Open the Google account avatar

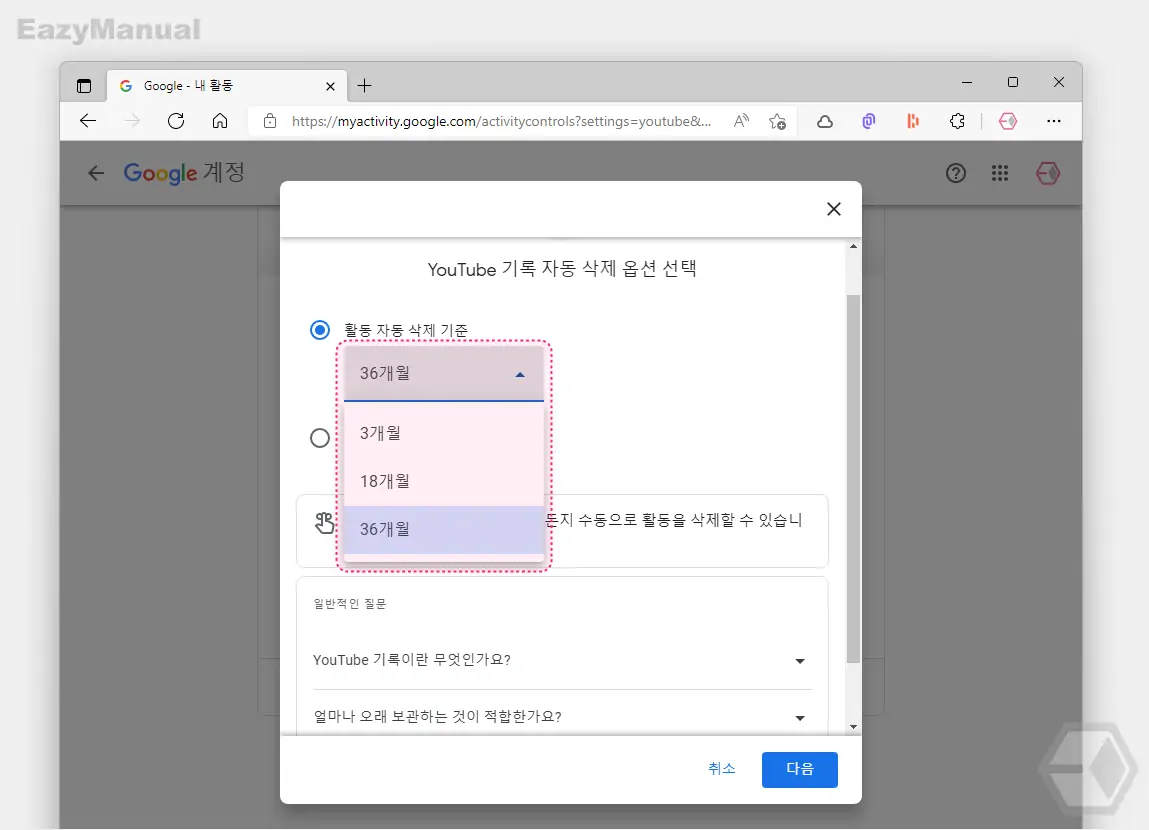(x=1048, y=173)
